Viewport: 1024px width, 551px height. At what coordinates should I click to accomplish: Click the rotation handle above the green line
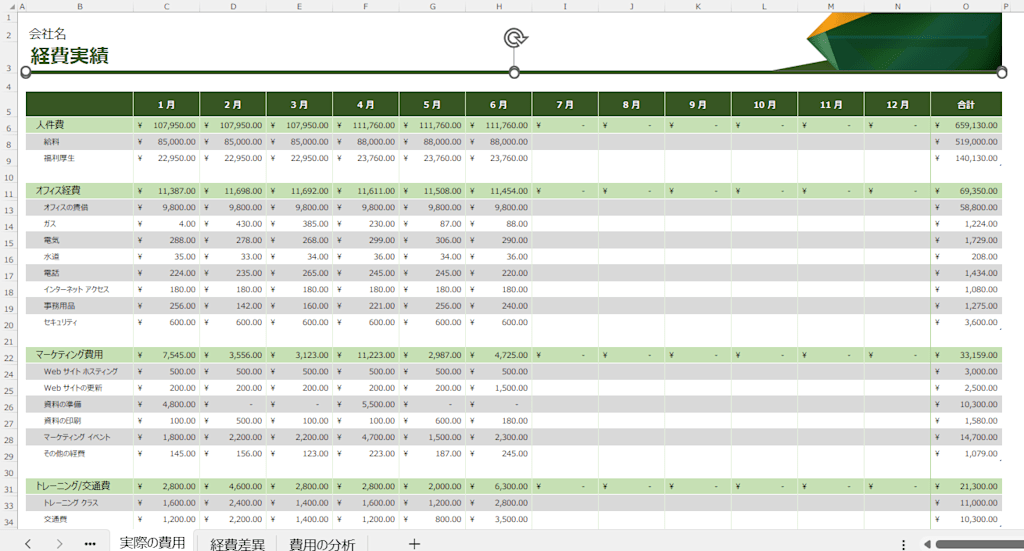point(515,38)
